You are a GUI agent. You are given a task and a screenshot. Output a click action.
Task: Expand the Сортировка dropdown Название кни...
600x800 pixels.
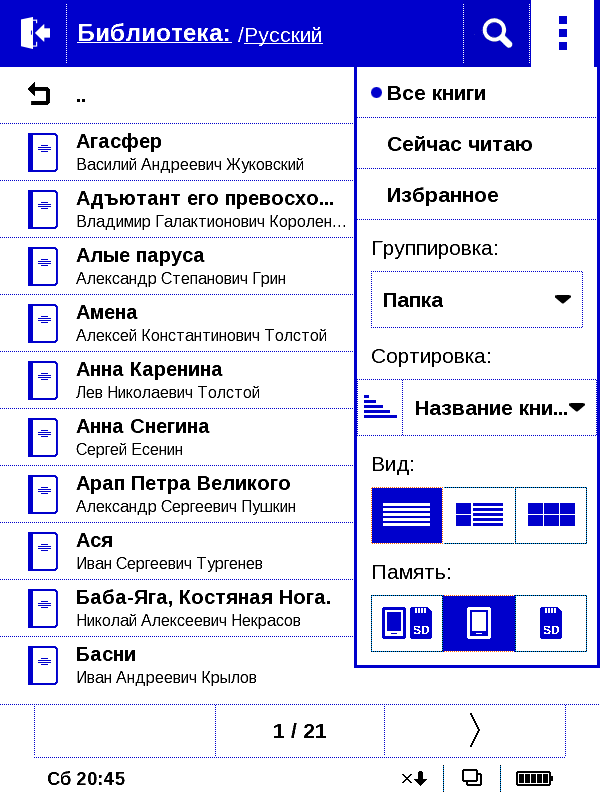click(x=499, y=407)
